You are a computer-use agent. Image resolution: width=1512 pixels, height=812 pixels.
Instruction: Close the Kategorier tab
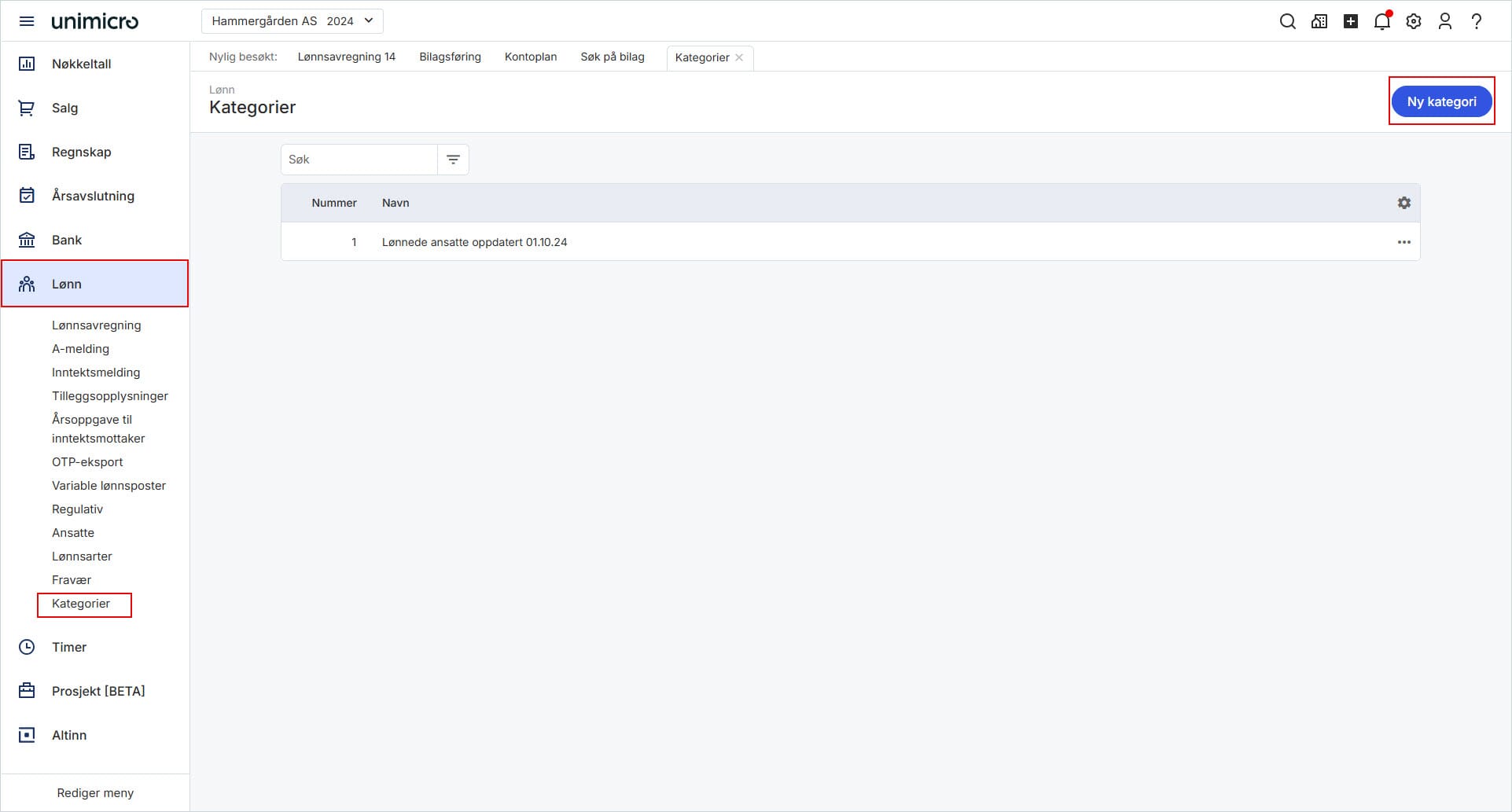coord(739,57)
